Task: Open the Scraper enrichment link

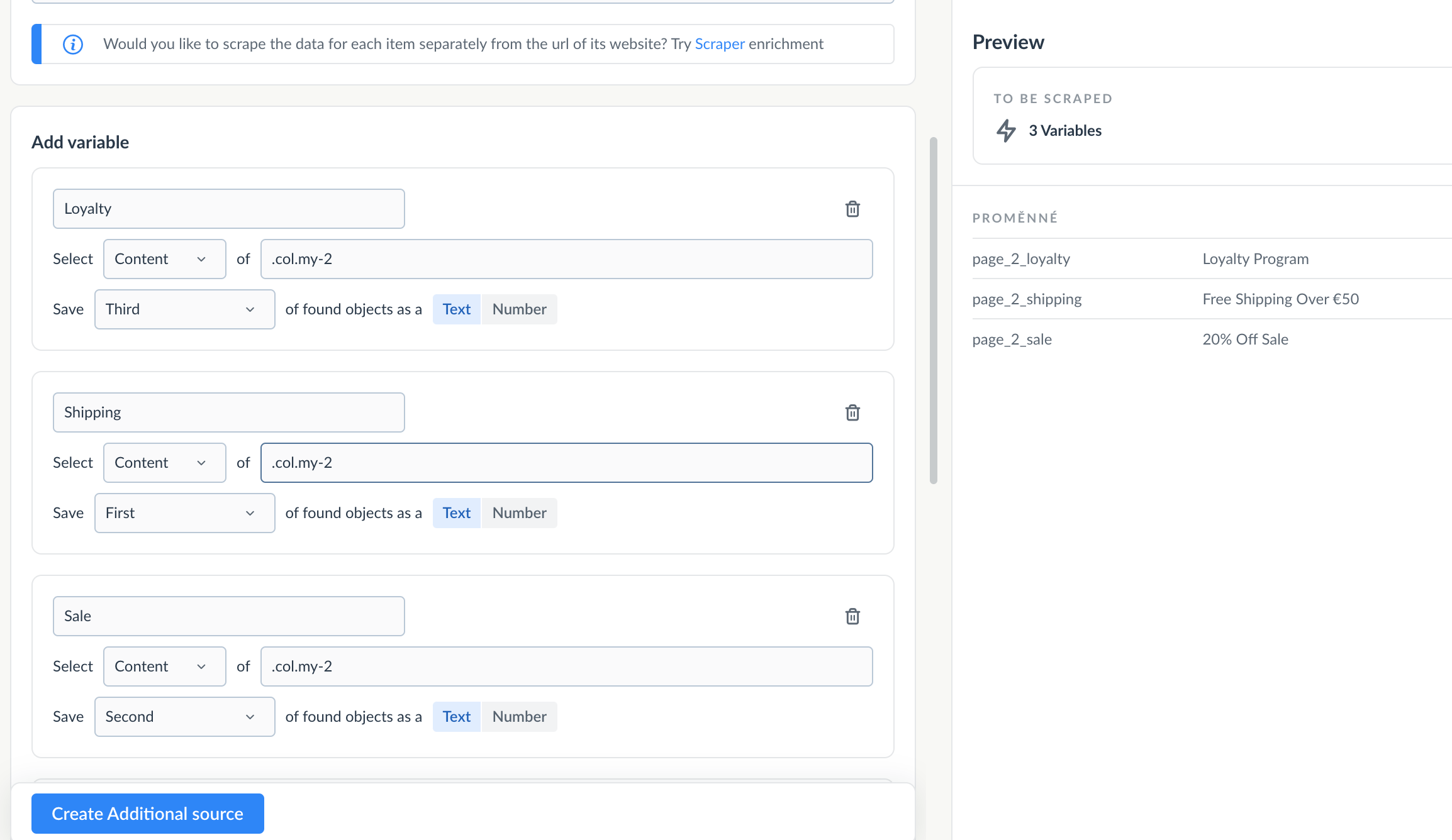Action: (x=719, y=44)
